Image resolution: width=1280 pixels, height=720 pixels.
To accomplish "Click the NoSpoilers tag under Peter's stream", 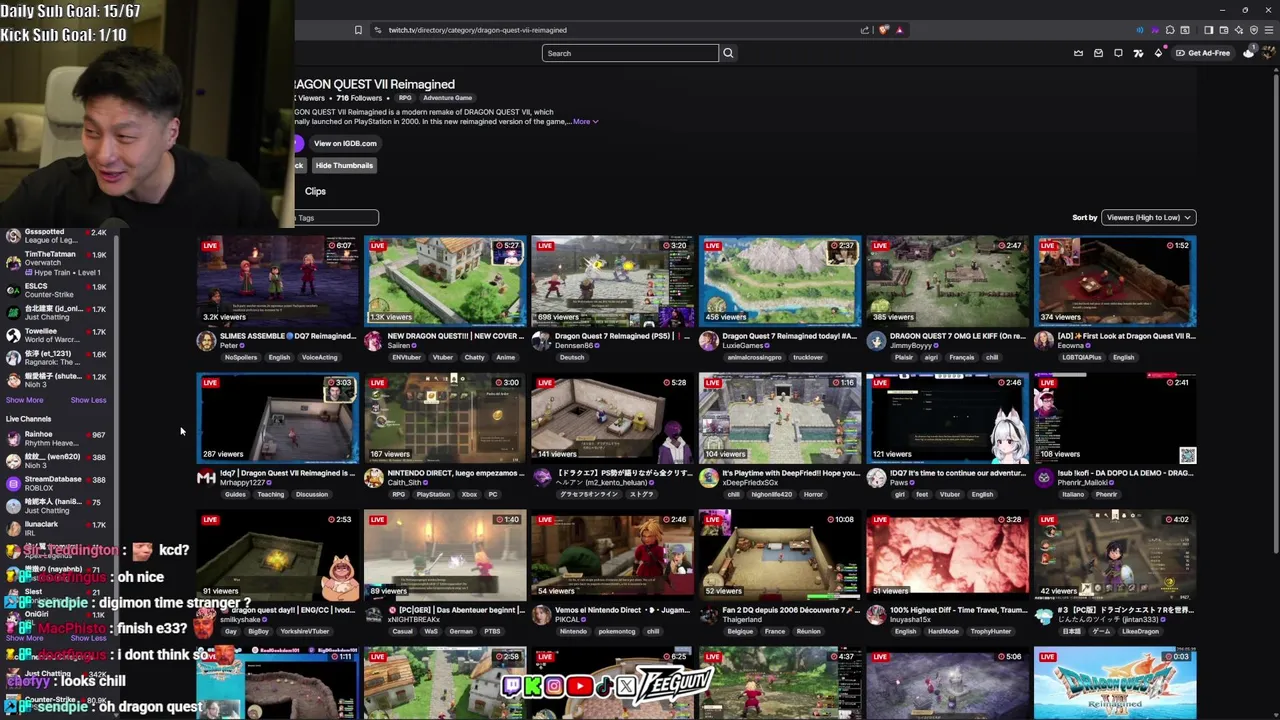I will (241, 357).
